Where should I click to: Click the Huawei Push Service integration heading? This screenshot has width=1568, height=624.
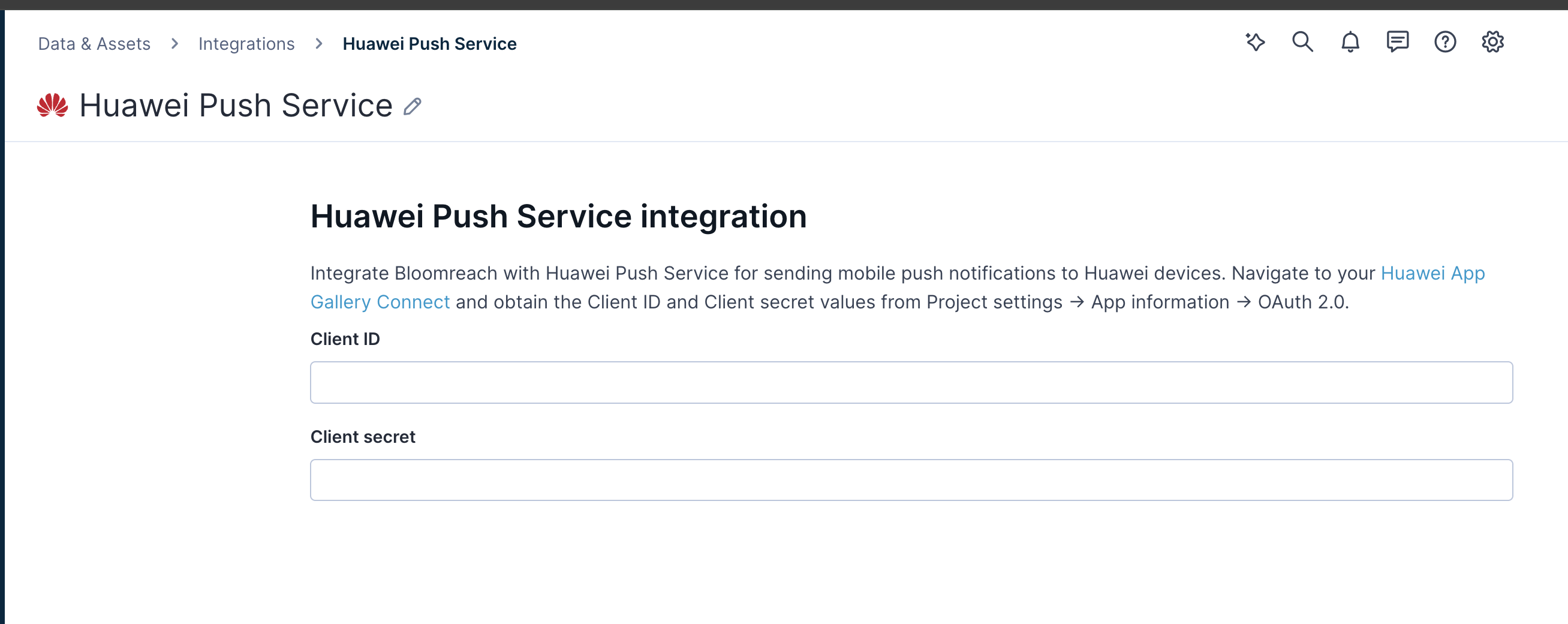559,215
